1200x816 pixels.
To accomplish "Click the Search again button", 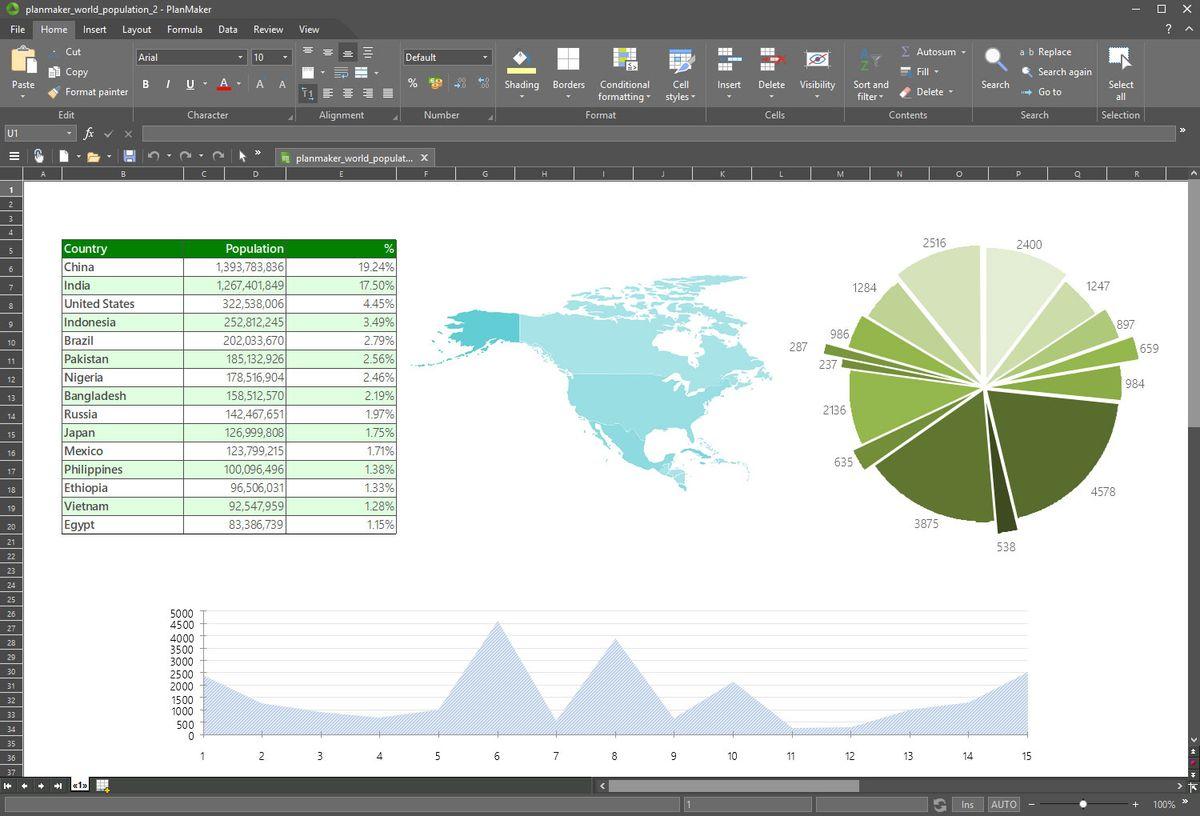I will [1056, 72].
